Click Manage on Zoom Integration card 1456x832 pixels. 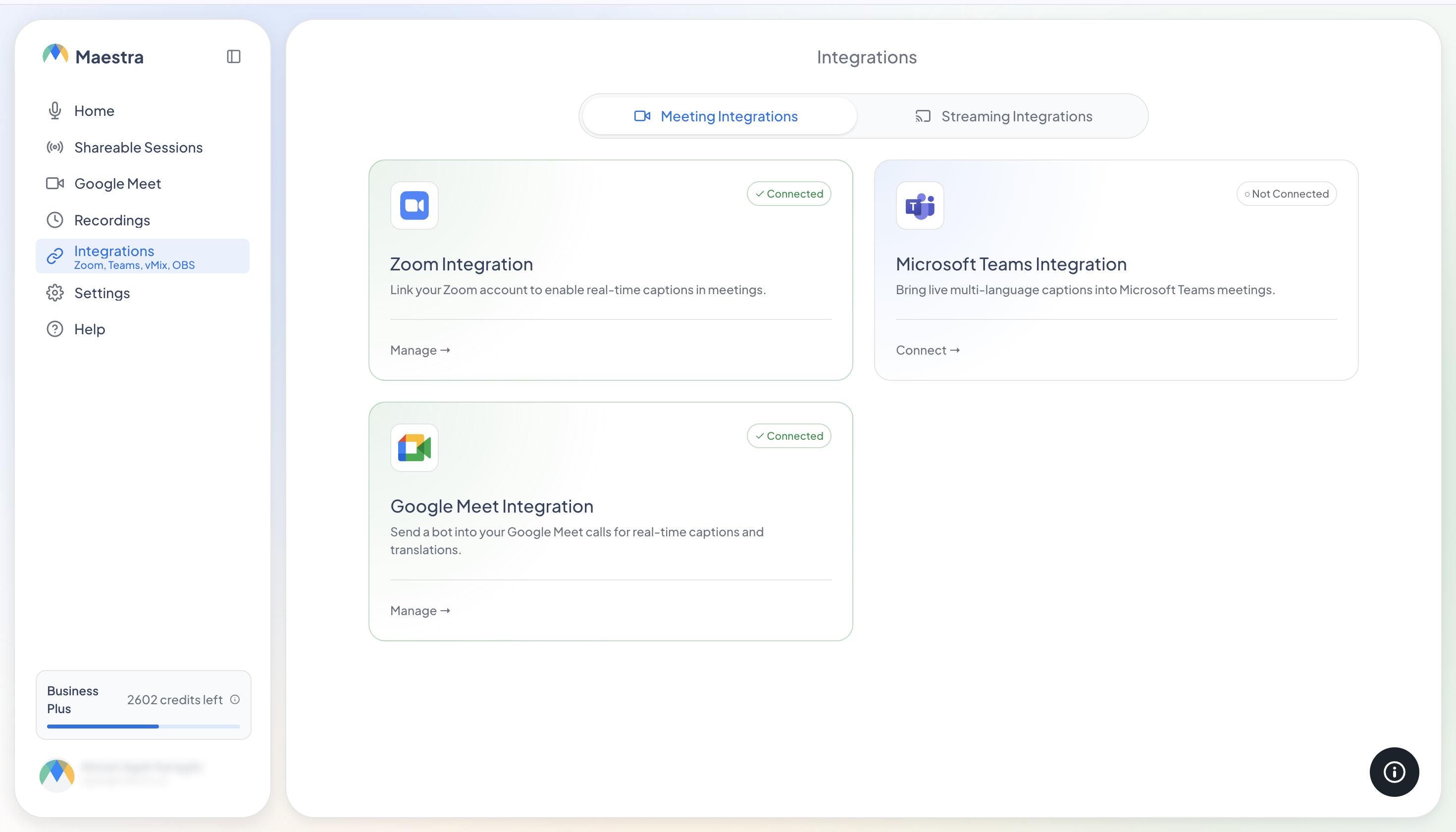[420, 350]
